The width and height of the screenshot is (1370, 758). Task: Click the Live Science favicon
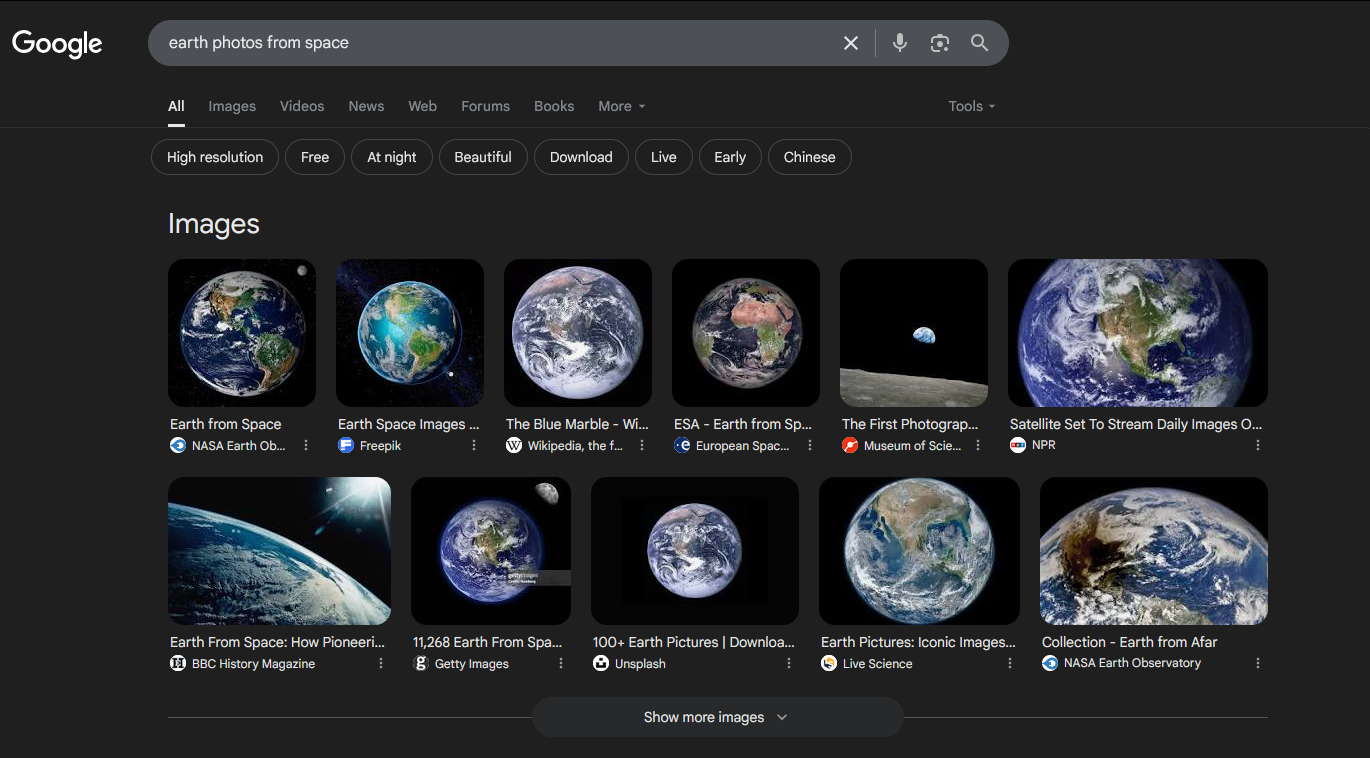click(829, 663)
